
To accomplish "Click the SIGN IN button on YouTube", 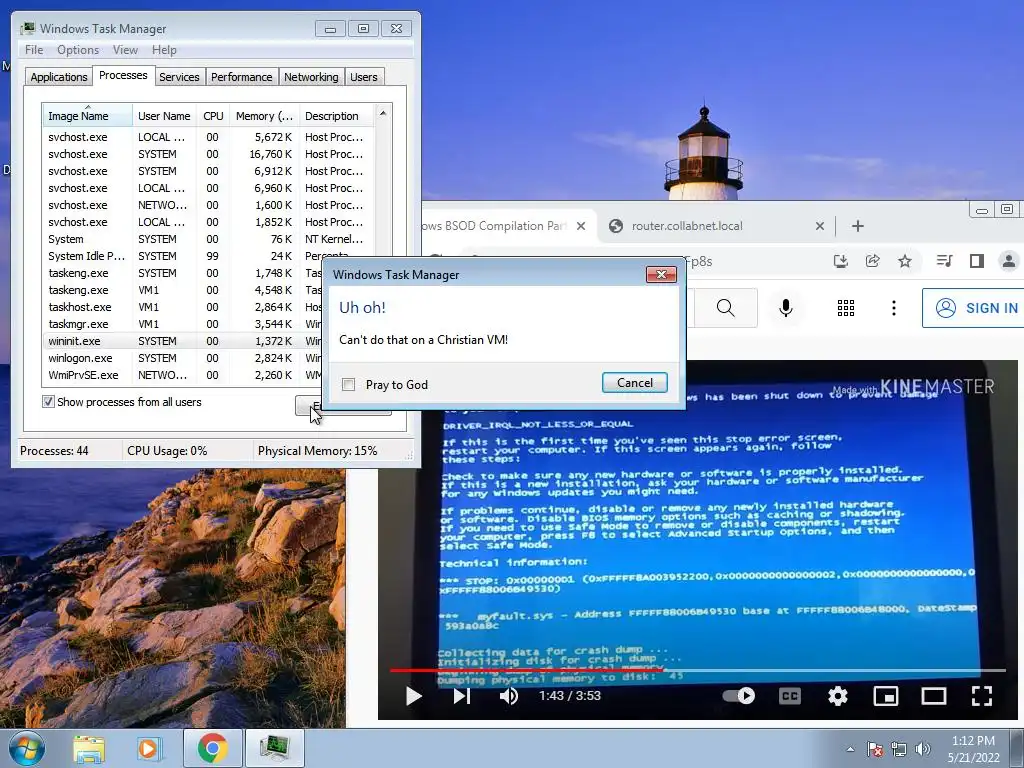I will click(976, 308).
